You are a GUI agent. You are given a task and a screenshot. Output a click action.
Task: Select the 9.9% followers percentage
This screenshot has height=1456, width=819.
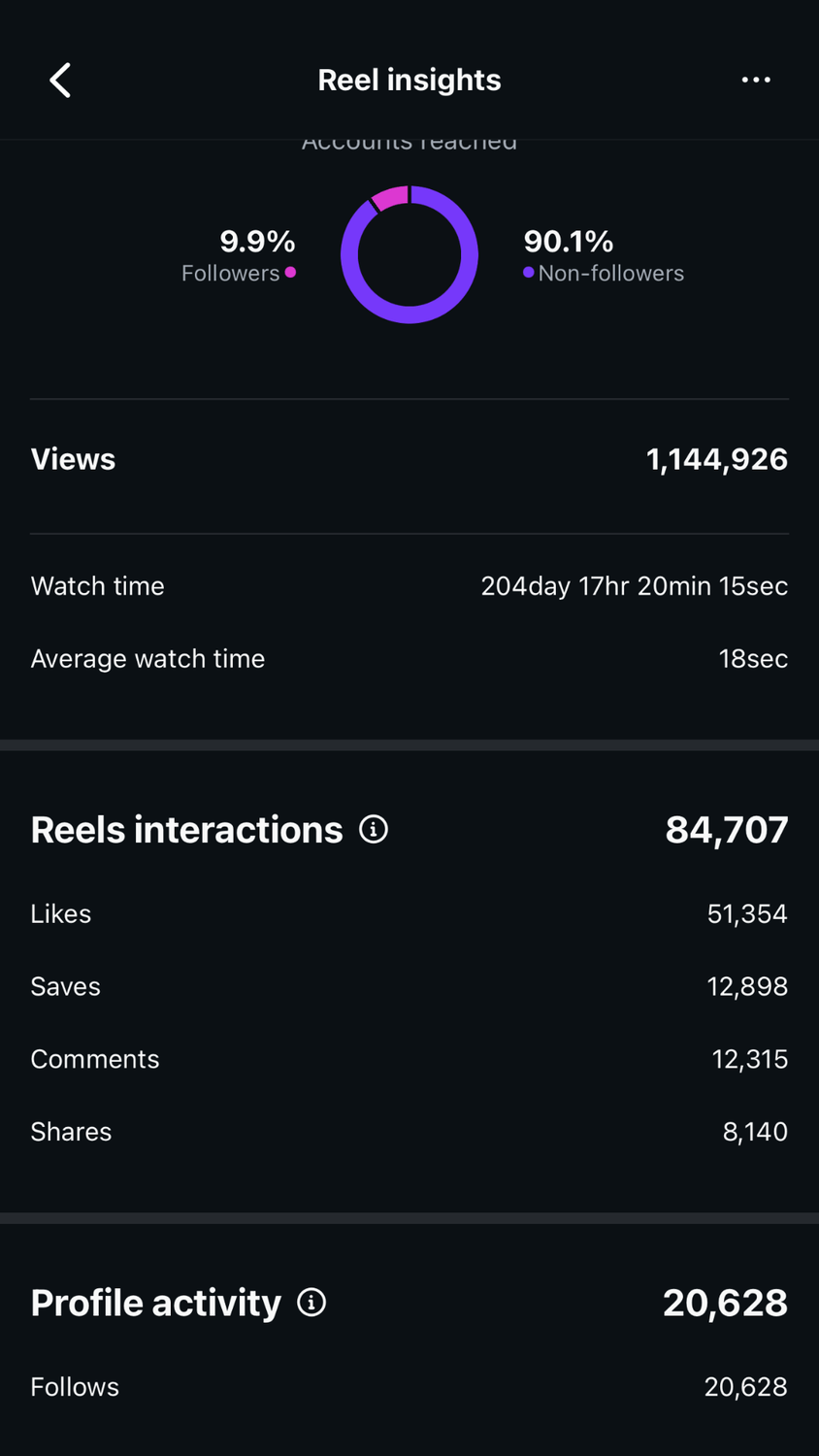coord(257,241)
